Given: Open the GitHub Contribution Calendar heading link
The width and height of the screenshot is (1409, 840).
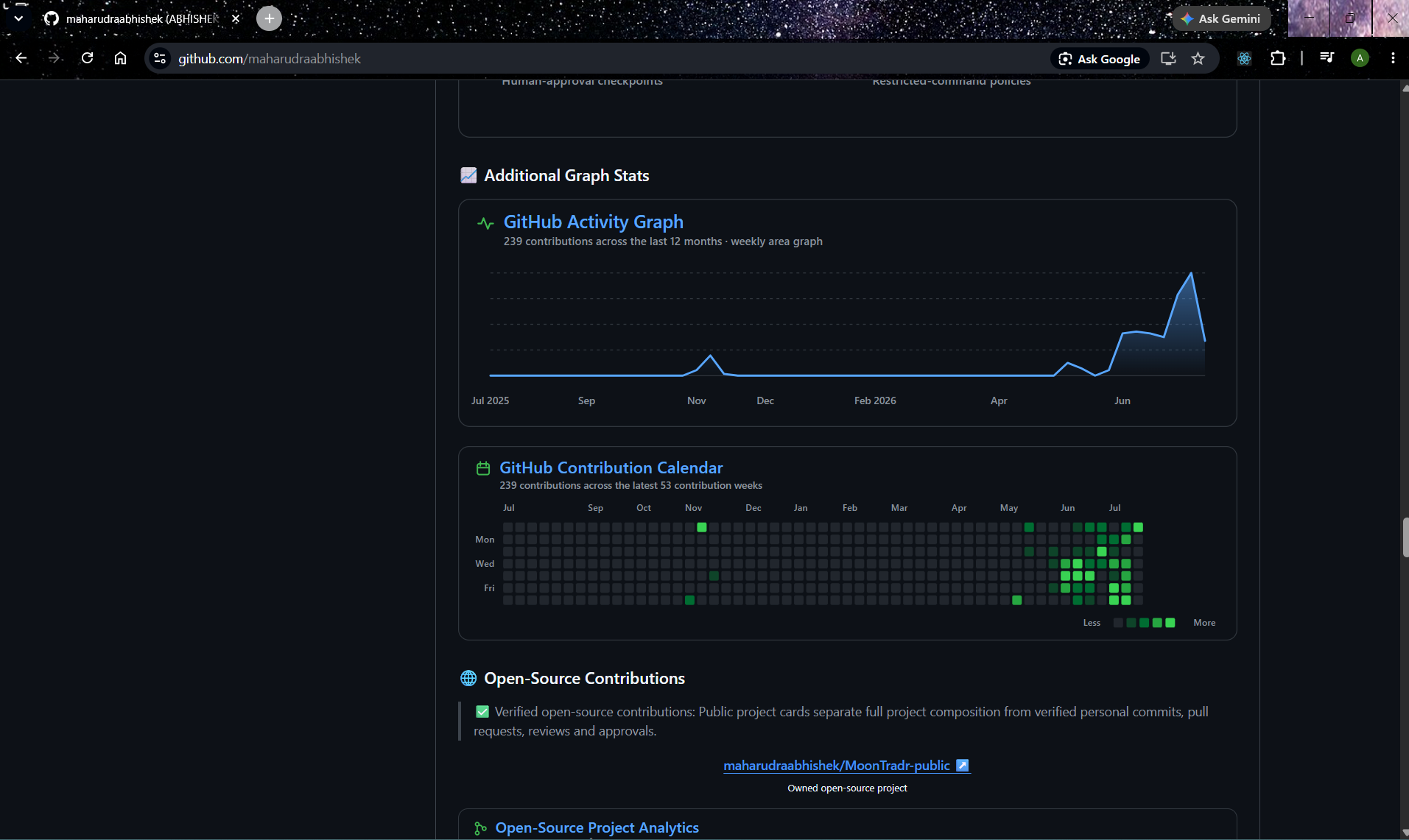Looking at the screenshot, I should (x=611, y=467).
